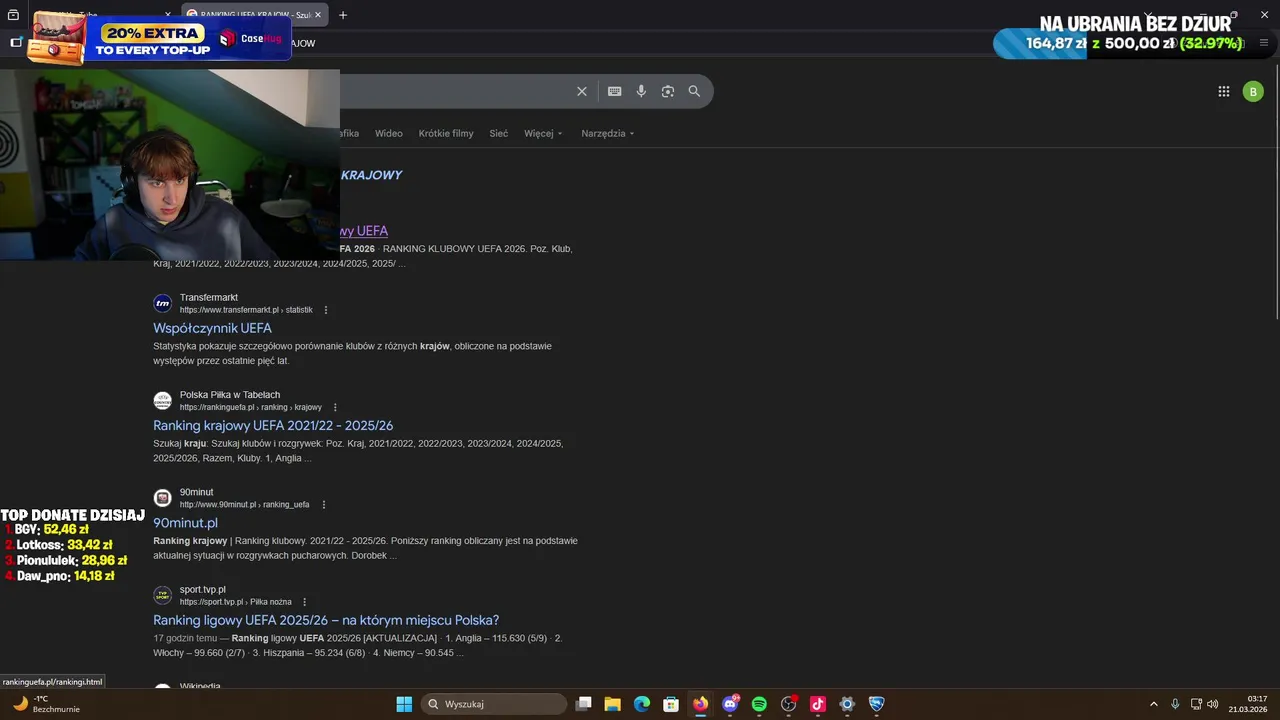The height and width of the screenshot is (720, 1280).
Task: Open the taskbar clock and date
Action: tap(1248, 704)
